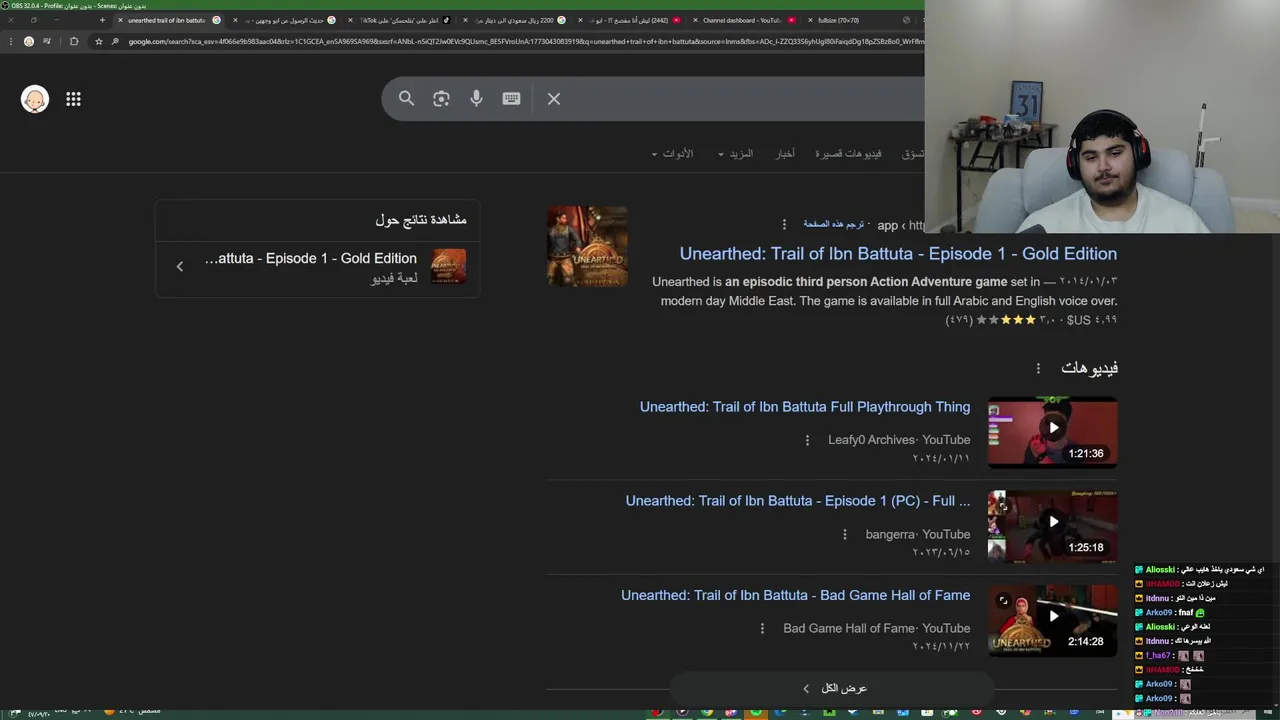Click the لعبة فيديو card text
Viewport: 1280px width, 720px height.
(394, 278)
